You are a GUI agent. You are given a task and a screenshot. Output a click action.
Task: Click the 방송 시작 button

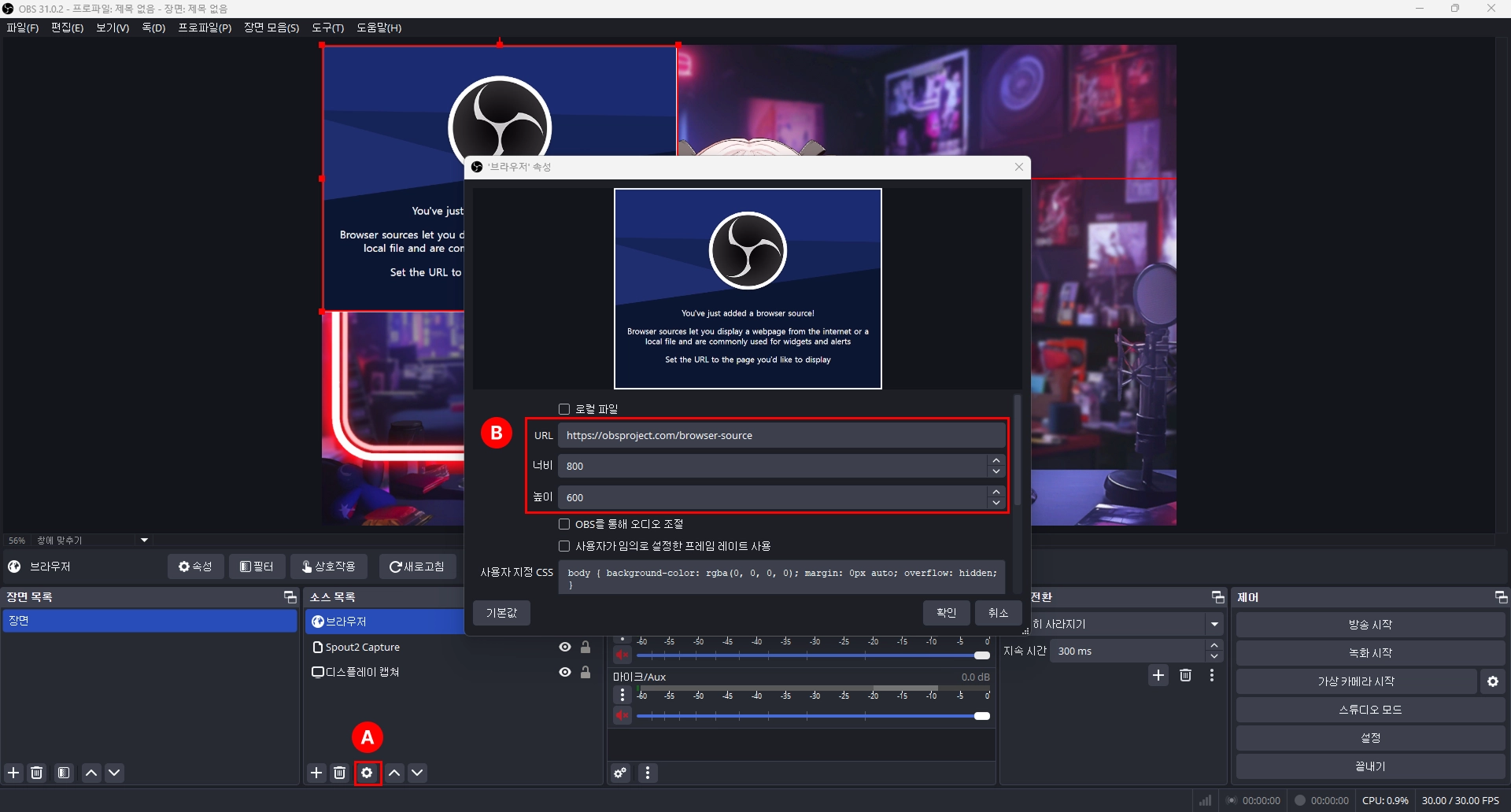pos(1370,625)
